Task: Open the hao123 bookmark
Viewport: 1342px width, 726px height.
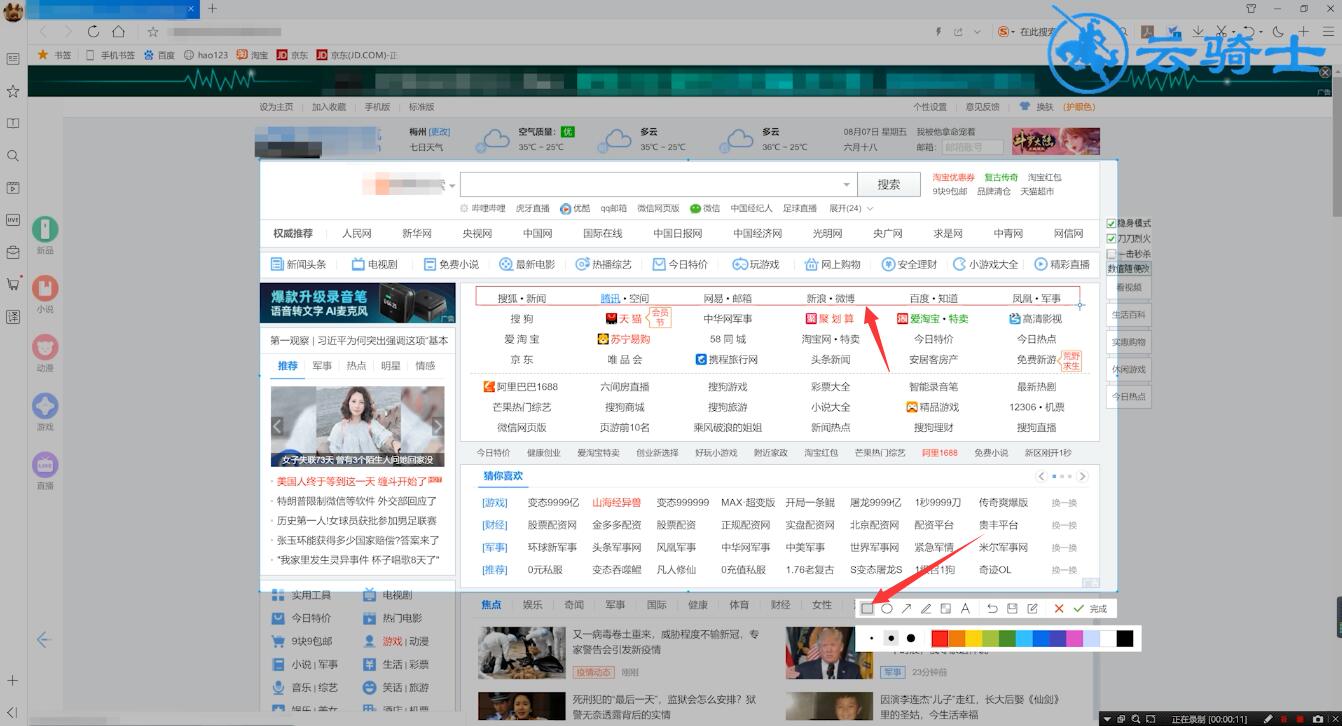Action: pos(206,55)
